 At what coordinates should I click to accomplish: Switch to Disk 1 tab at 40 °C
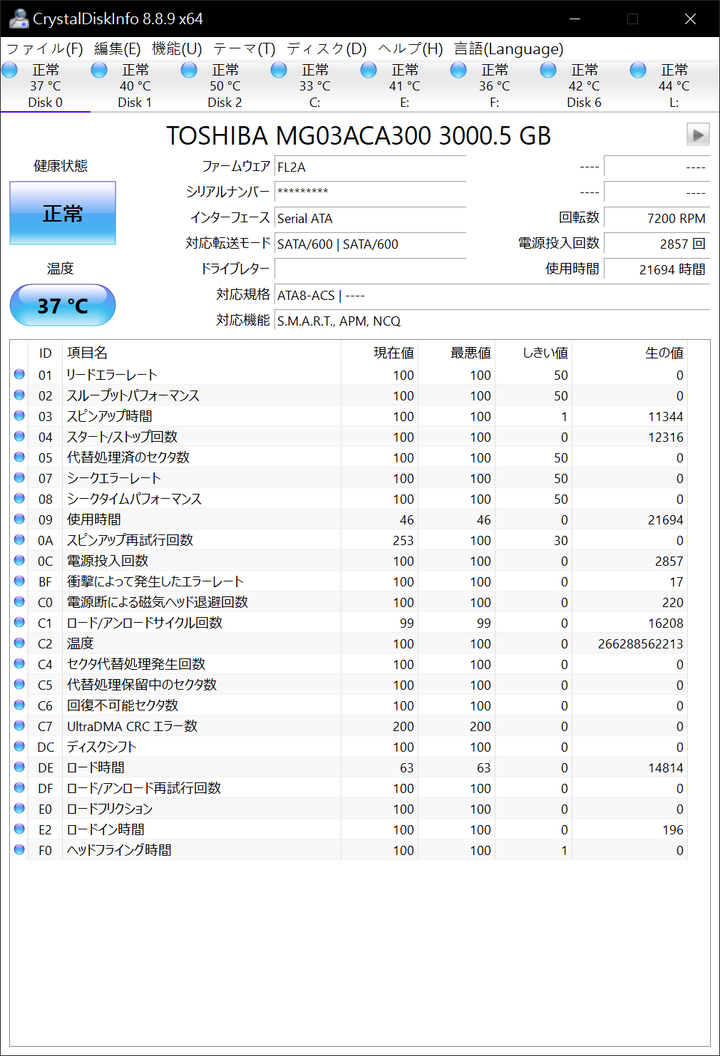tap(135, 86)
